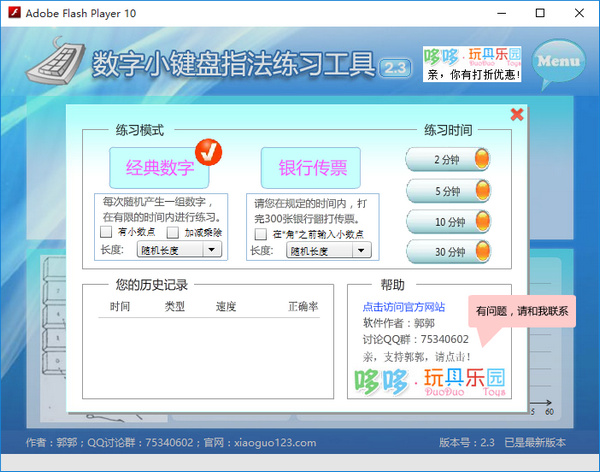Open the Menu speech bubble button

pos(559,64)
